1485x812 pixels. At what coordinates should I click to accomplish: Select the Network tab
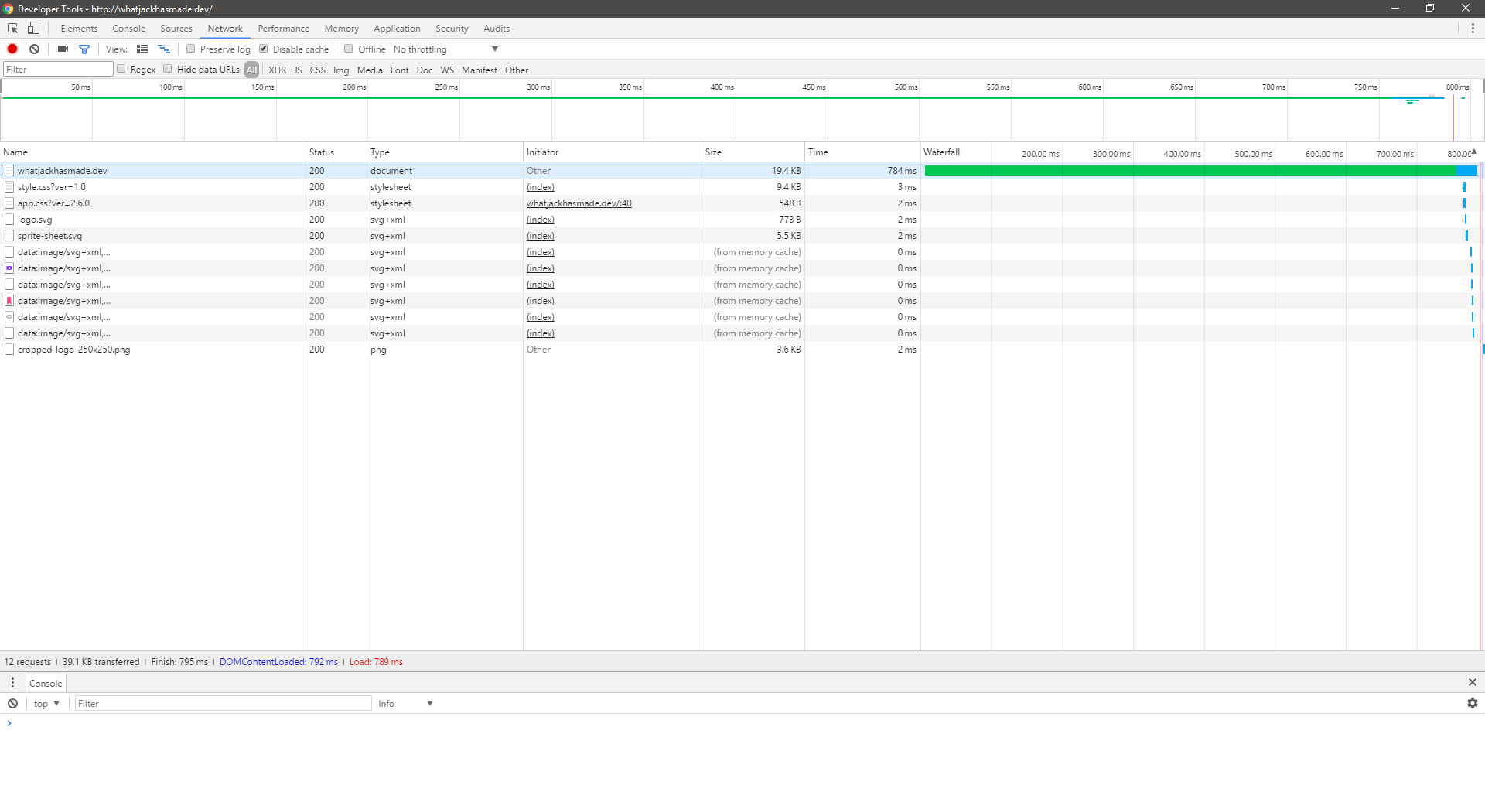(x=225, y=29)
